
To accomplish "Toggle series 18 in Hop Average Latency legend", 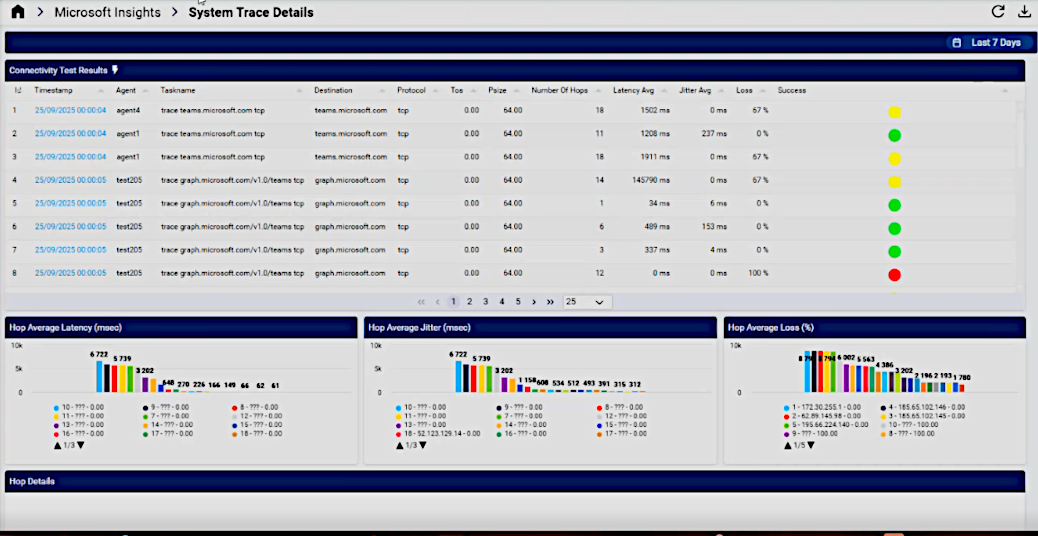I will coord(257,433).
